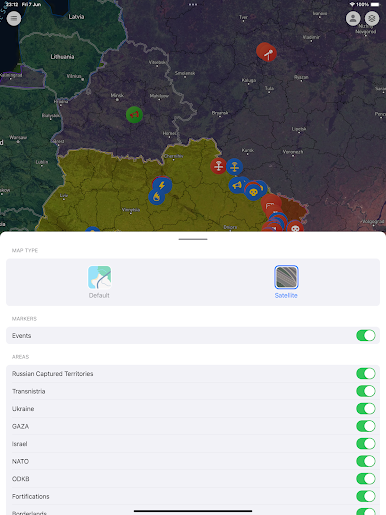
Task: Choose the Satellite map type thumbnail
Action: [x=286, y=277]
